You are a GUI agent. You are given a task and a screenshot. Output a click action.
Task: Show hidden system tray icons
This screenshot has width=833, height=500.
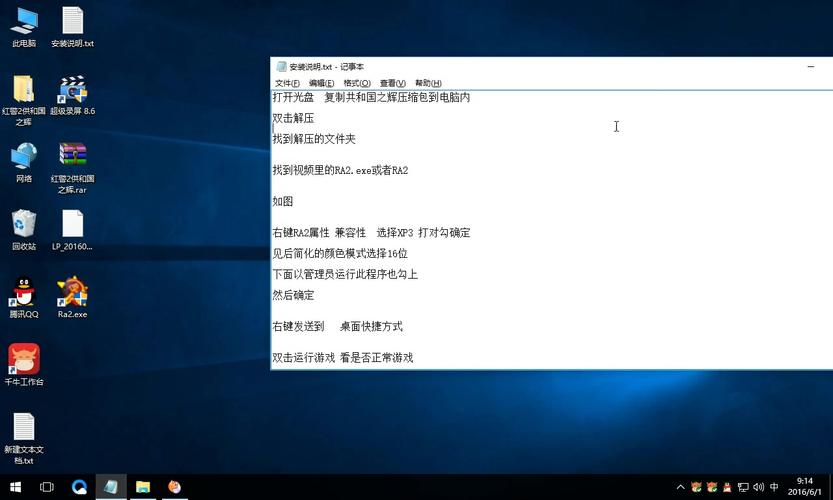point(680,487)
